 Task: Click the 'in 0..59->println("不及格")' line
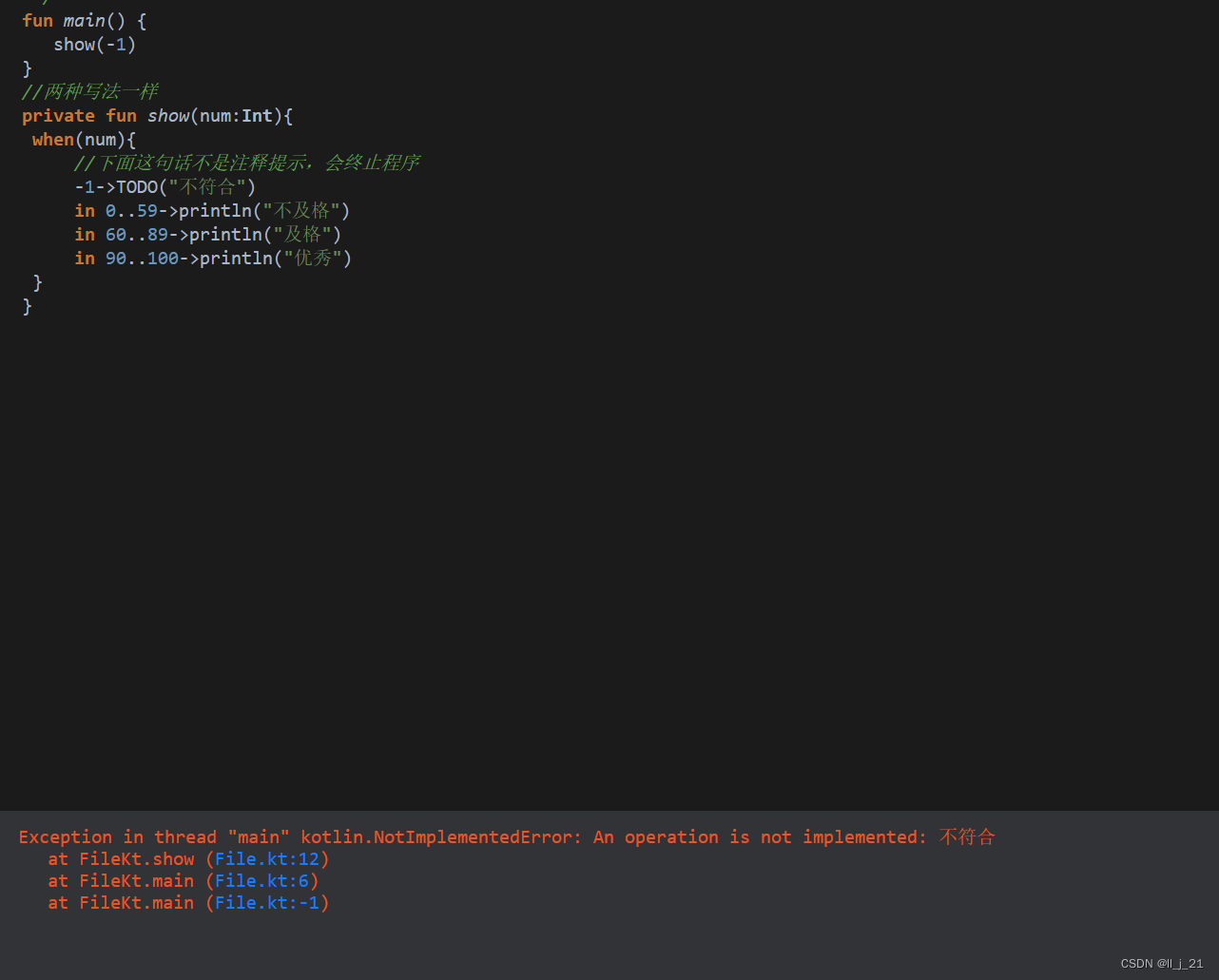[x=213, y=210]
